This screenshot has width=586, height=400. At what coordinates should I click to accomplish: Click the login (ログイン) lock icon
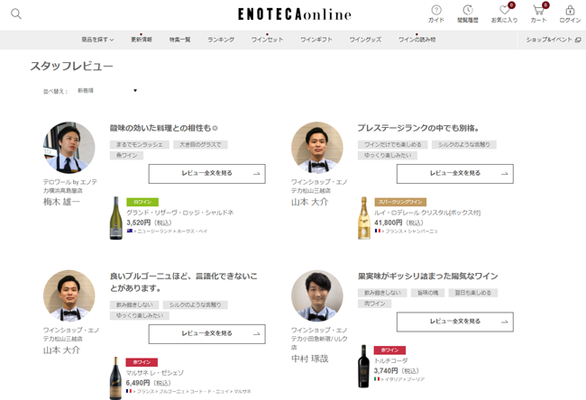pyautogui.click(x=570, y=14)
